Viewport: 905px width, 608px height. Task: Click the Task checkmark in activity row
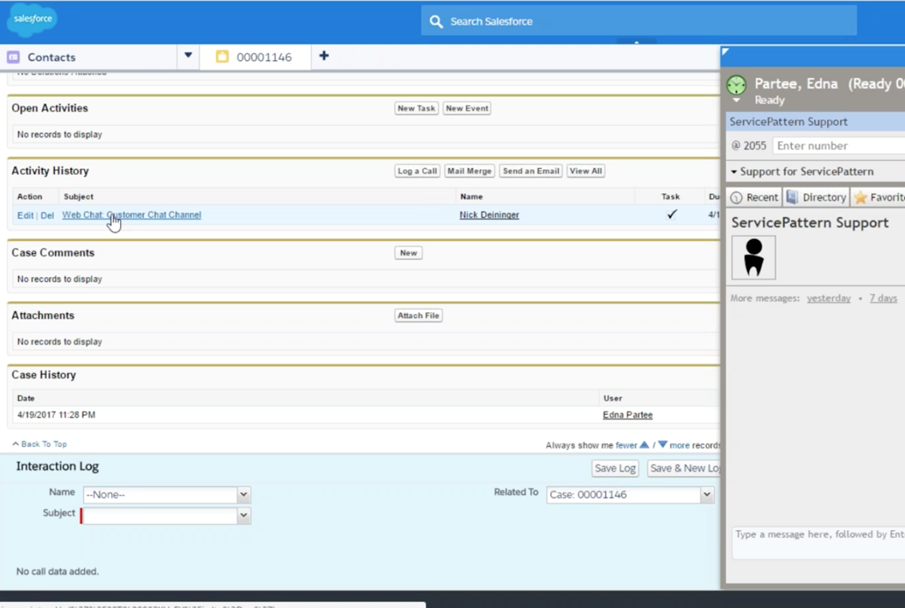click(671, 214)
